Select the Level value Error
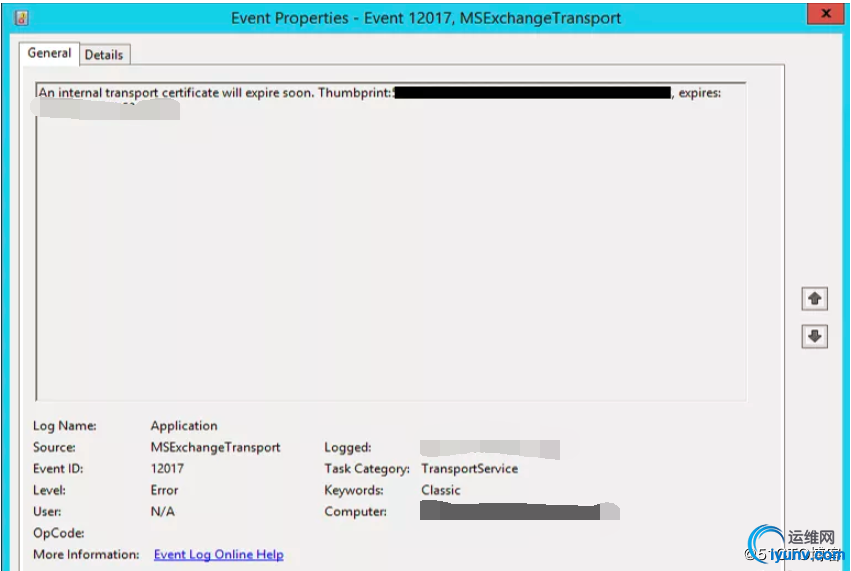This screenshot has width=851, height=571. click(164, 490)
